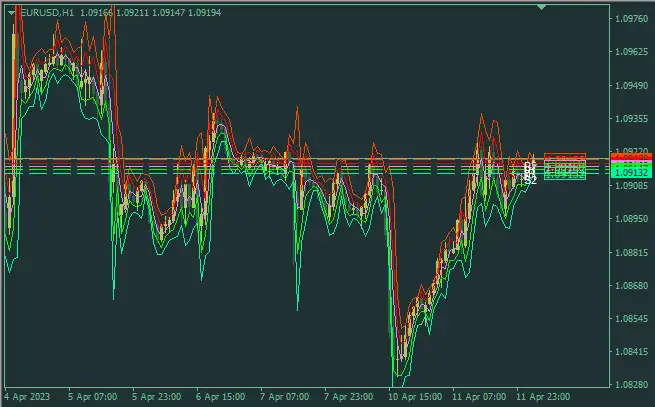Click the 1.09194 close value in the header
655x407 pixels.
(x=205, y=13)
